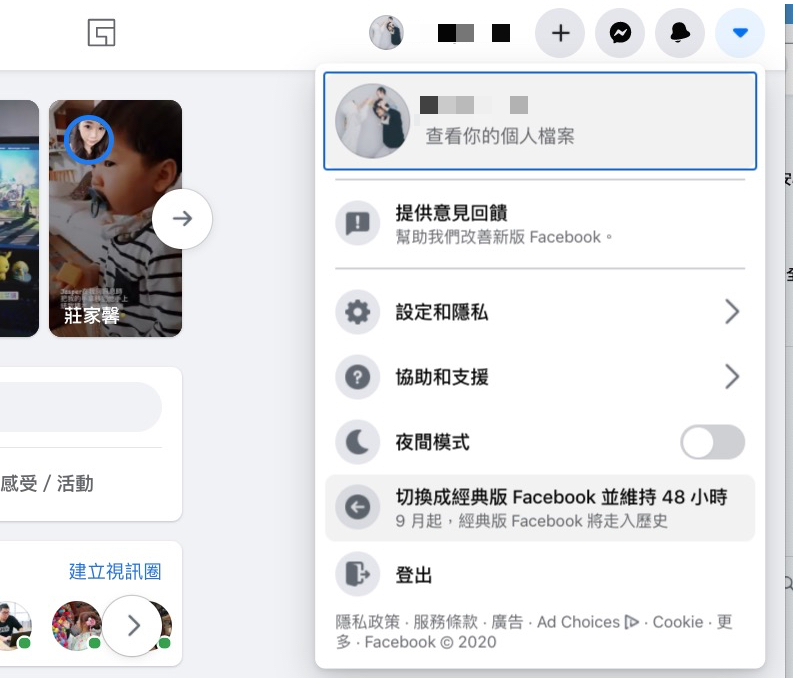Screen dimensions: 793x678
Task: Open the 隱私政策 privacy policy link
Action: 368,622
